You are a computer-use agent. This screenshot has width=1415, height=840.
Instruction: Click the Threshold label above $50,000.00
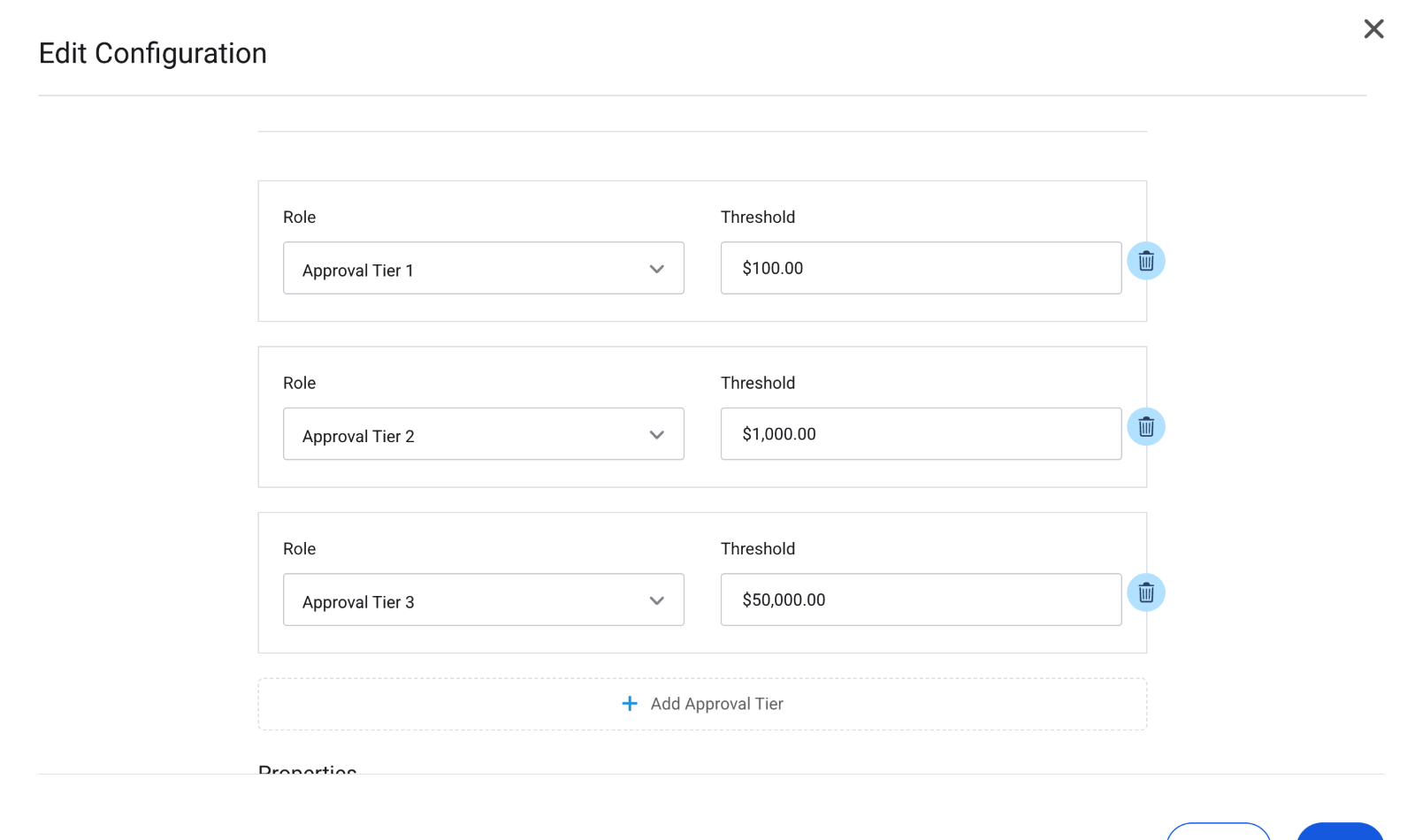(x=757, y=549)
